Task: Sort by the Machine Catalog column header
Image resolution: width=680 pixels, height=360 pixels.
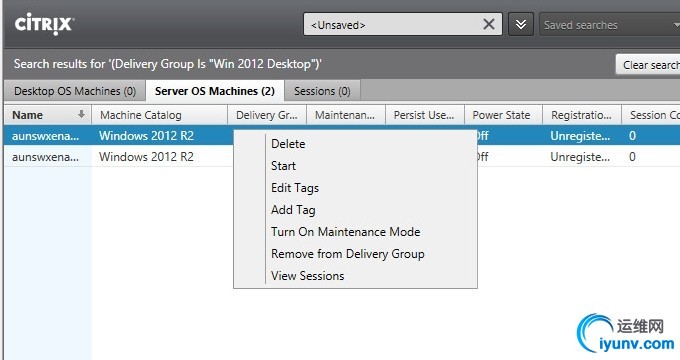Action: (160, 115)
